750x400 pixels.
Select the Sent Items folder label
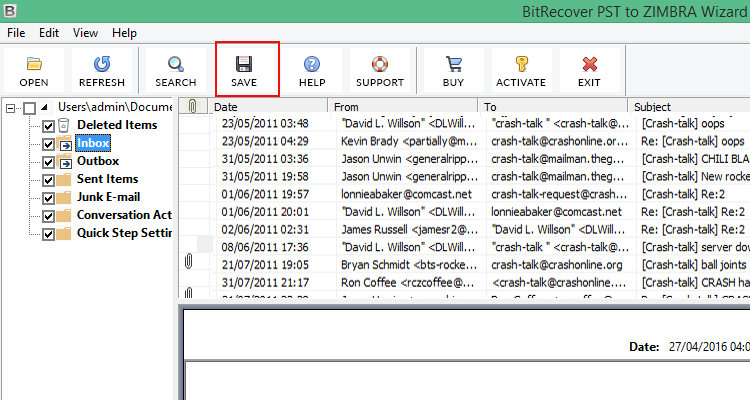tap(108, 179)
